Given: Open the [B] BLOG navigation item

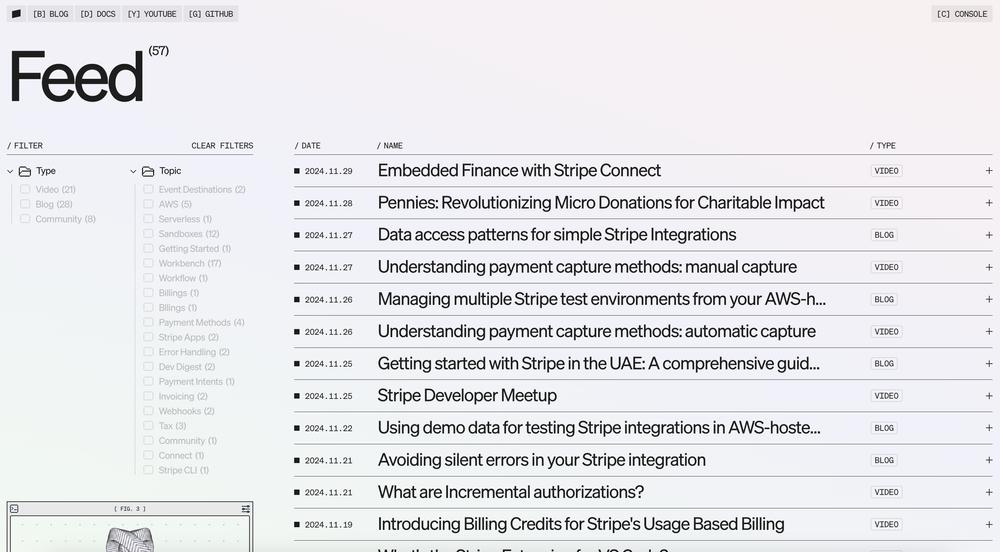Looking at the screenshot, I should [50, 13].
